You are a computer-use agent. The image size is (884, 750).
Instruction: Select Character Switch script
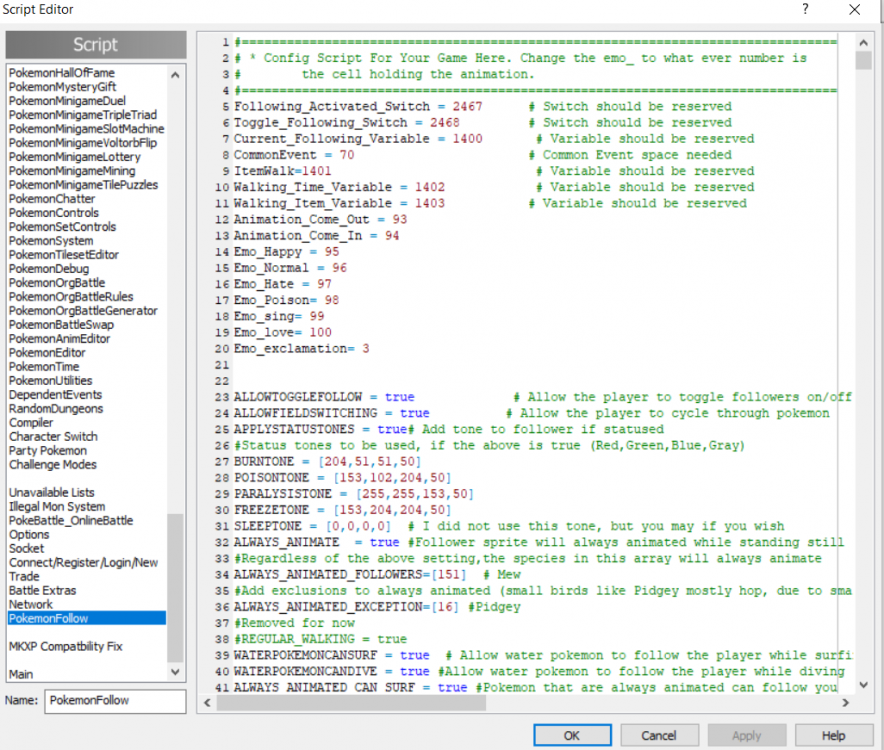[53, 436]
